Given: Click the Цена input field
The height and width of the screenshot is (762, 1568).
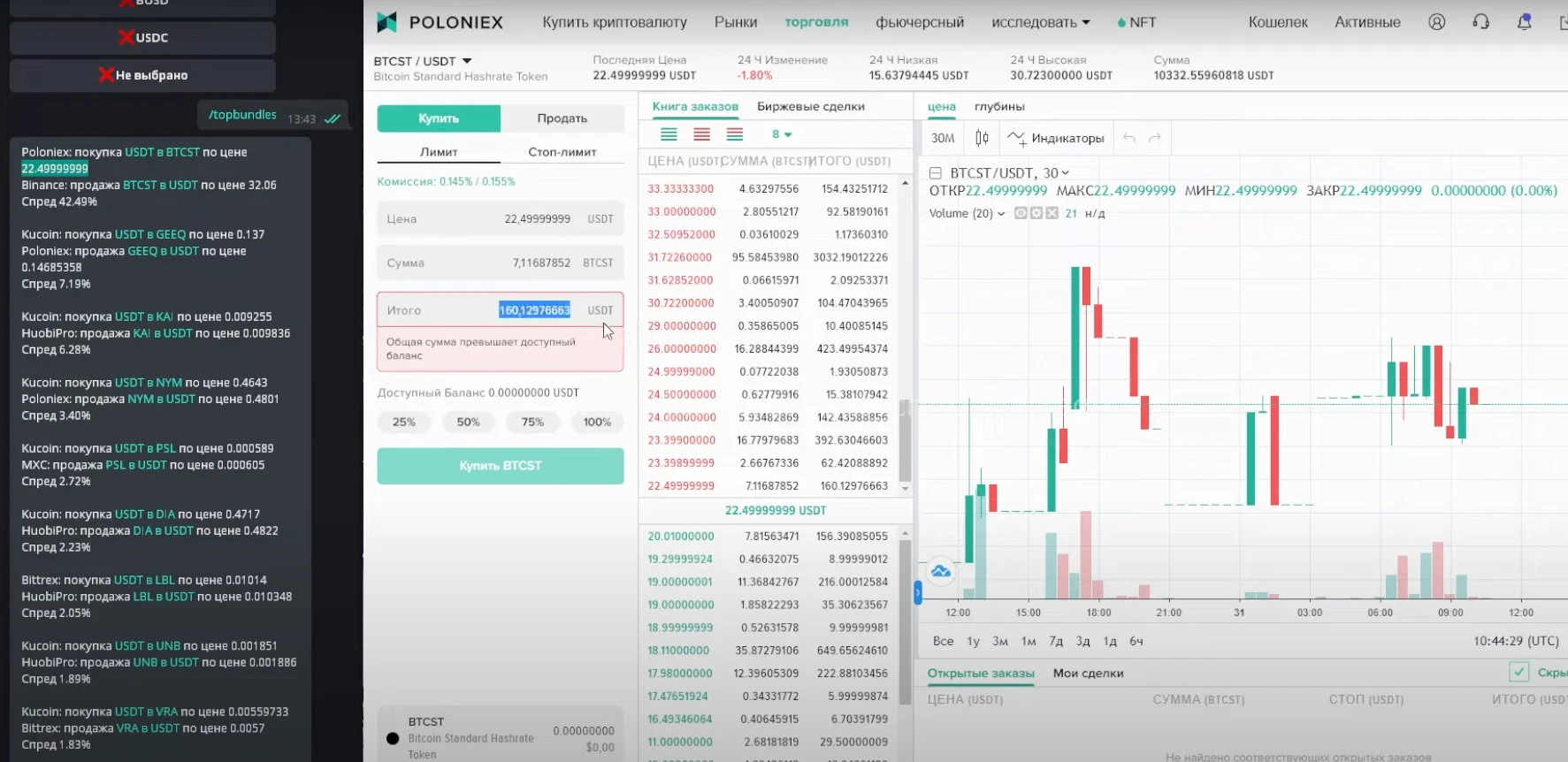Looking at the screenshot, I should point(501,218).
